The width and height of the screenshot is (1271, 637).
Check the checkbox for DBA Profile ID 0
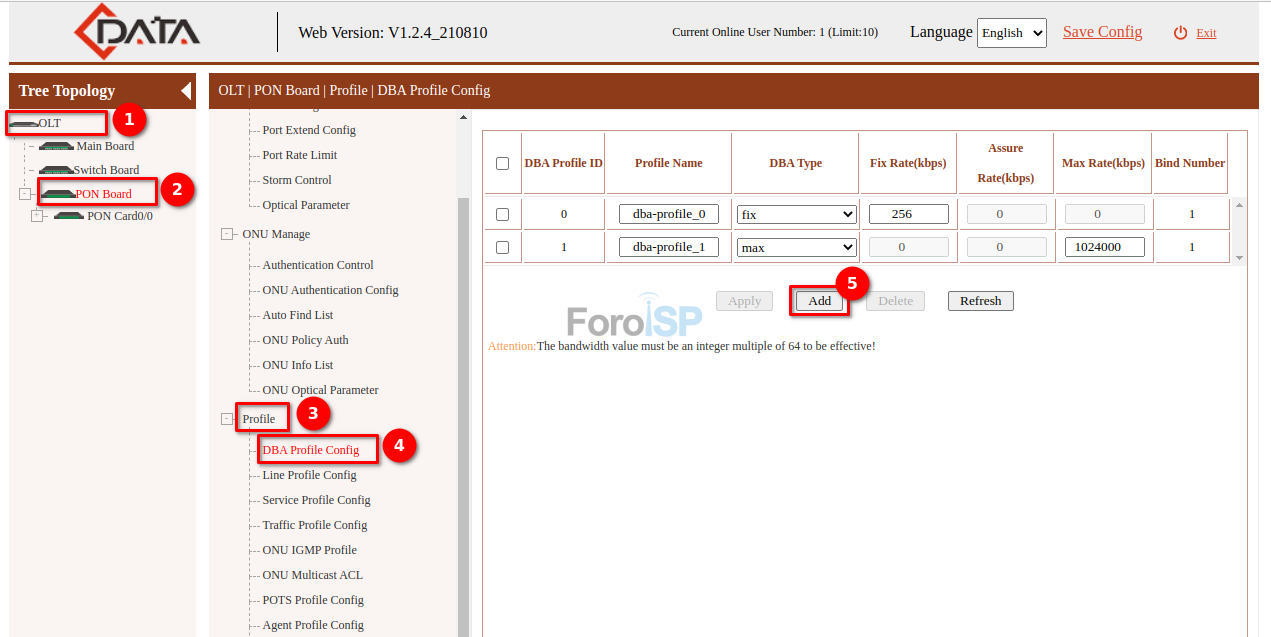(x=503, y=213)
